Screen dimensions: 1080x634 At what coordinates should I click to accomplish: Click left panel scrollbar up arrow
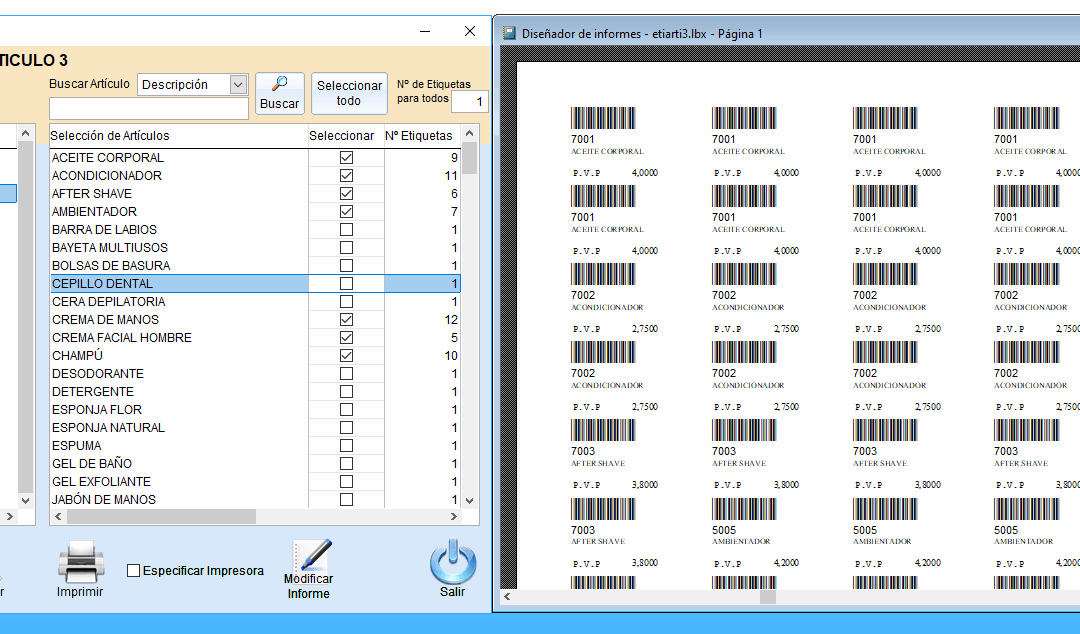(x=25, y=133)
